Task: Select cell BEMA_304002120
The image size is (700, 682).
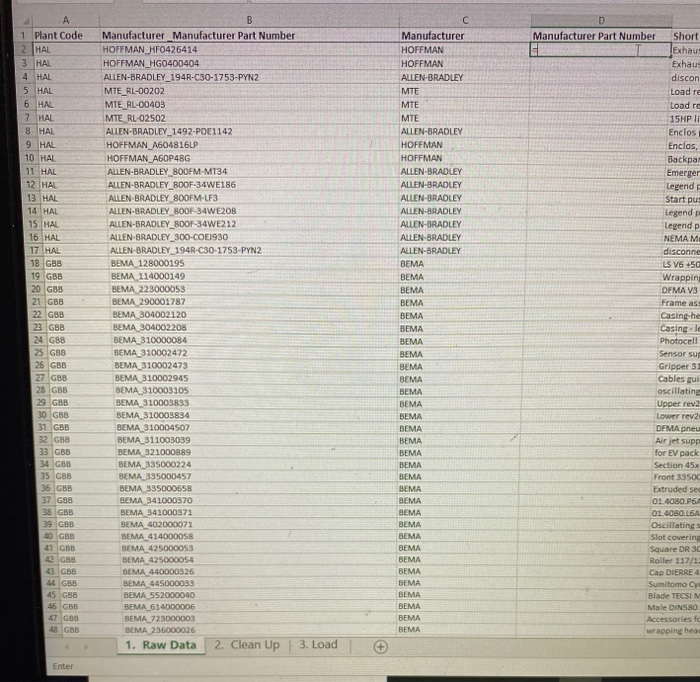Action: click(255, 315)
